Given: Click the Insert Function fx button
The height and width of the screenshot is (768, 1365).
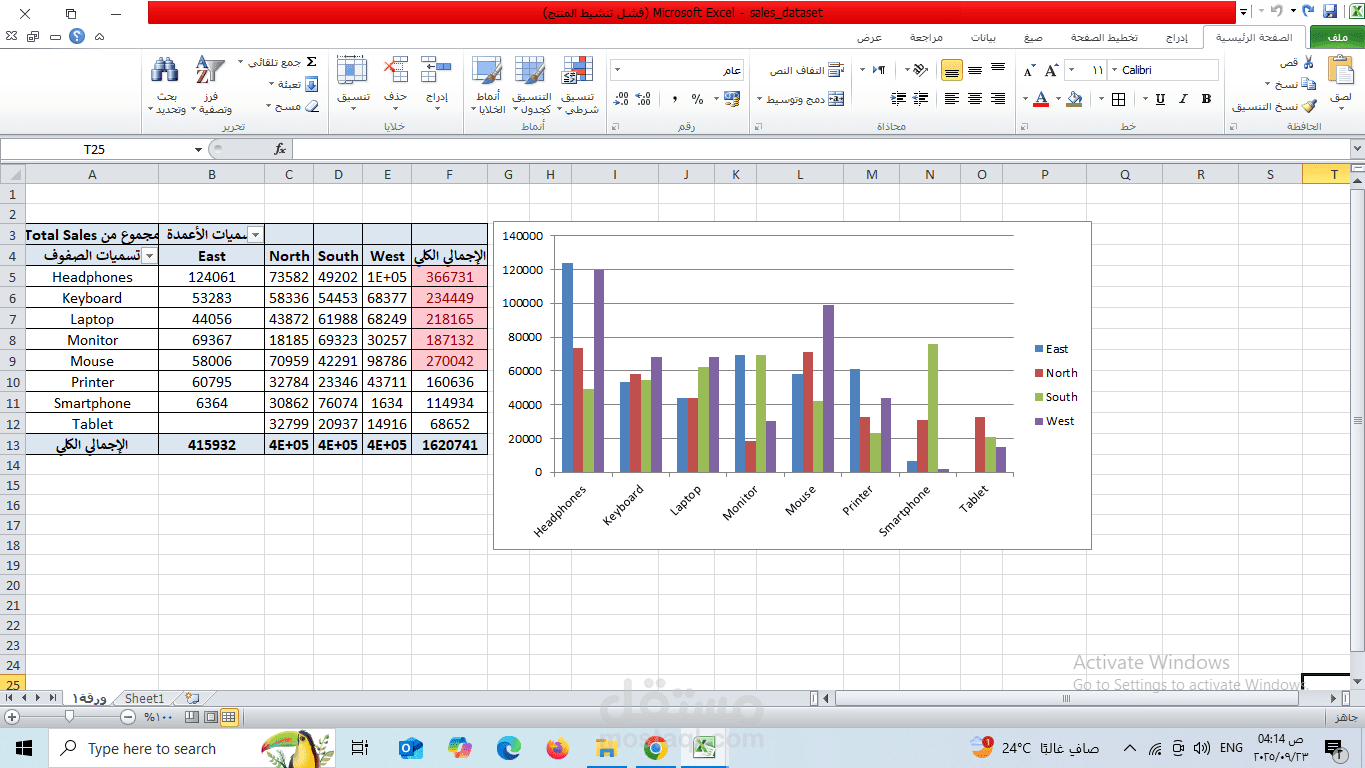Looking at the screenshot, I should coord(280,149).
